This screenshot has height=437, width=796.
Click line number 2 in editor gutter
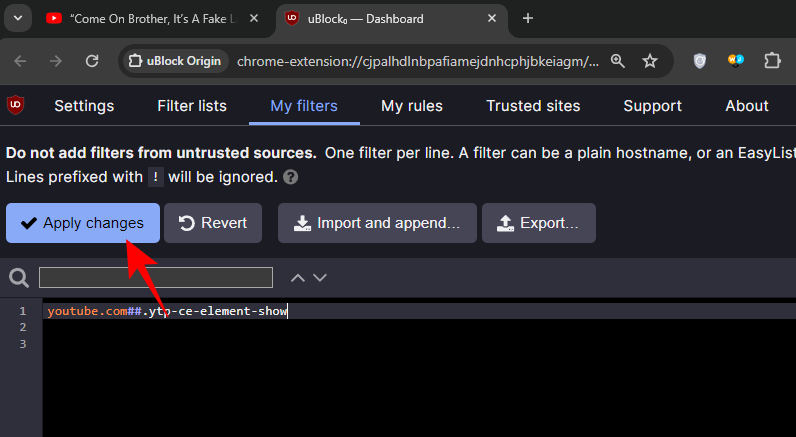coord(23,327)
